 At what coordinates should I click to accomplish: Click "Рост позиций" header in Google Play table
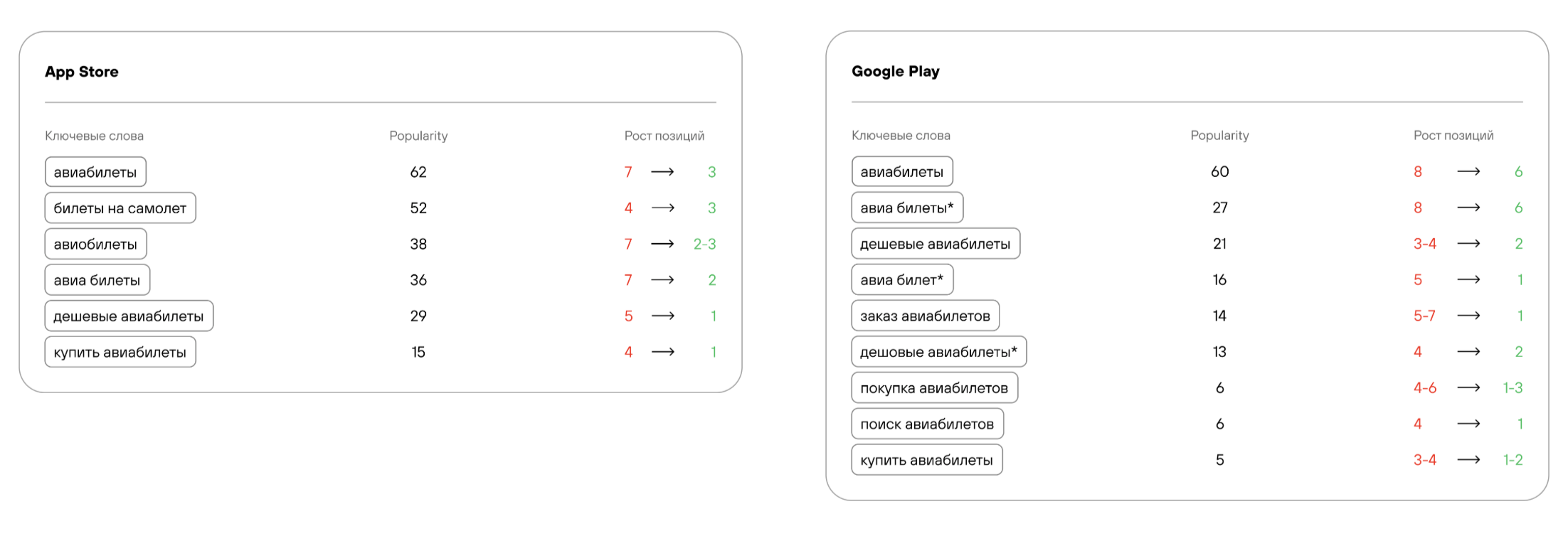pyautogui.click(x=1453, y=135)
